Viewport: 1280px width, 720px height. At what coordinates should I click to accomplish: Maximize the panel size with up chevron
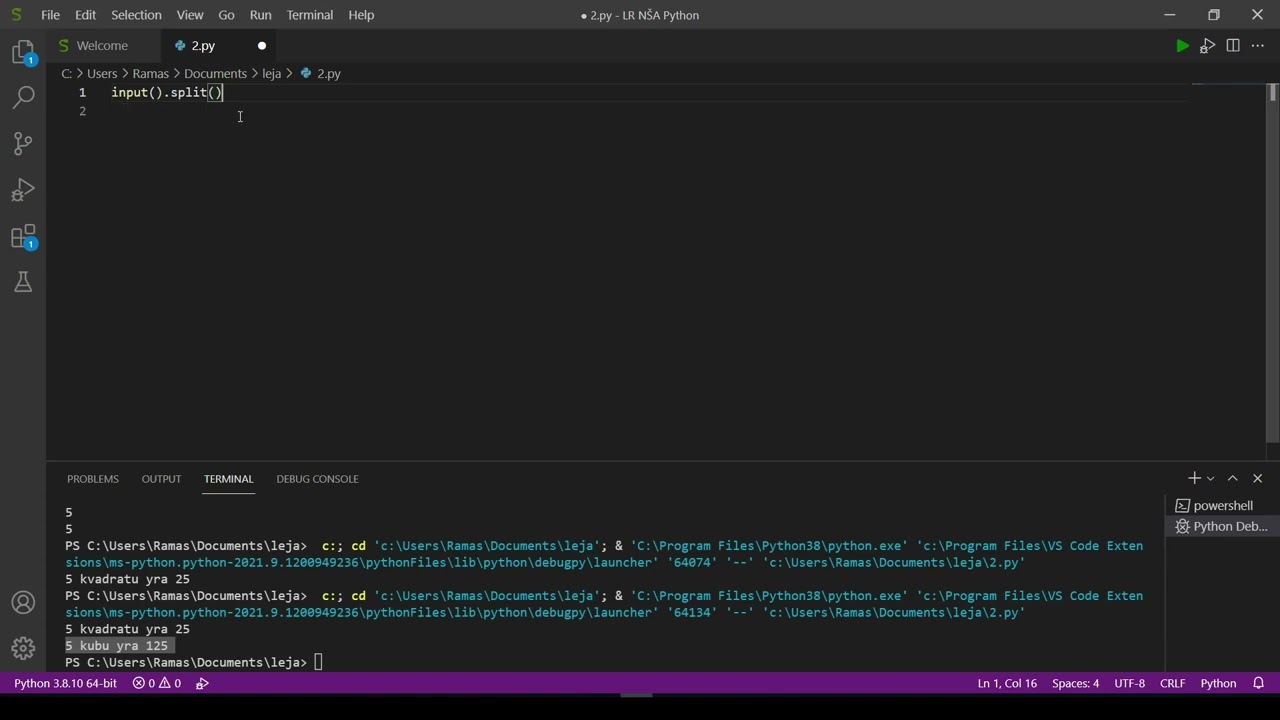point(1233,479)
